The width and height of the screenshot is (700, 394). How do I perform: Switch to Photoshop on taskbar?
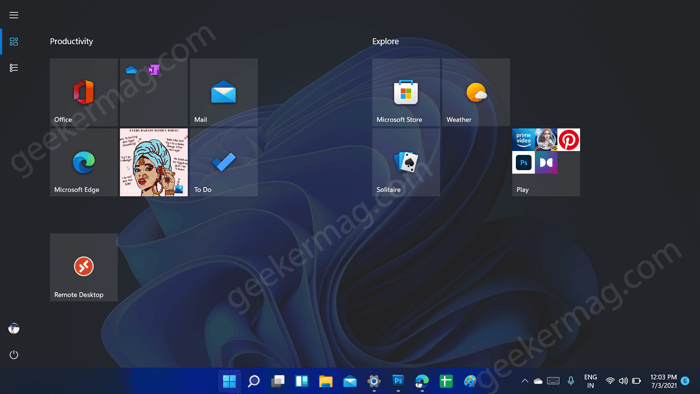[398, 381]
